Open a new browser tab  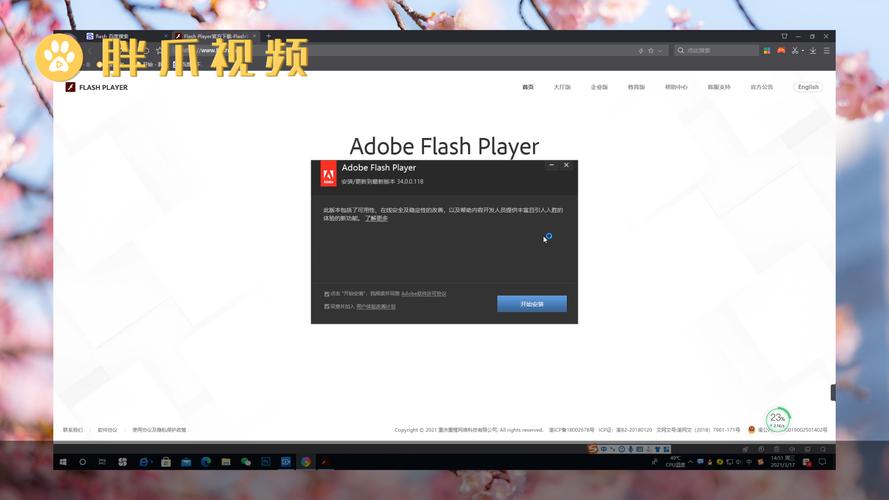pyautogui.click(x=268, y=36)
